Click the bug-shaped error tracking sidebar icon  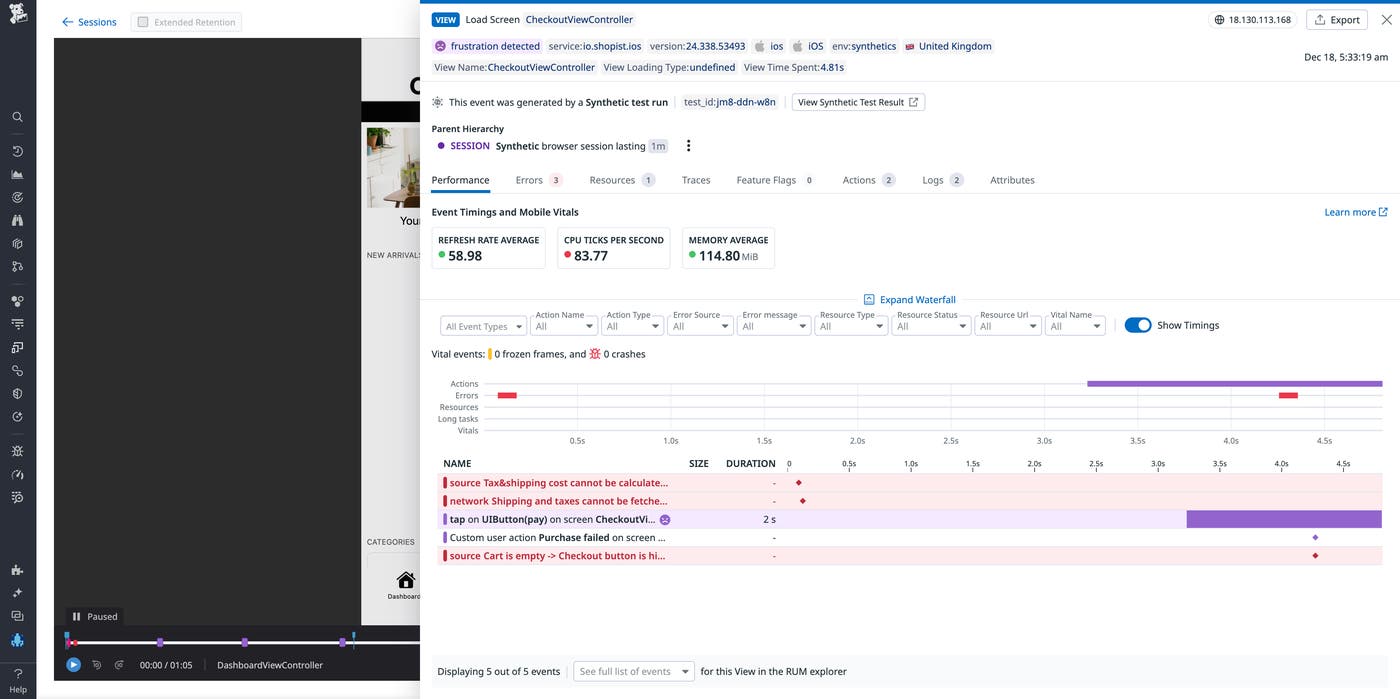coord(16,450)
